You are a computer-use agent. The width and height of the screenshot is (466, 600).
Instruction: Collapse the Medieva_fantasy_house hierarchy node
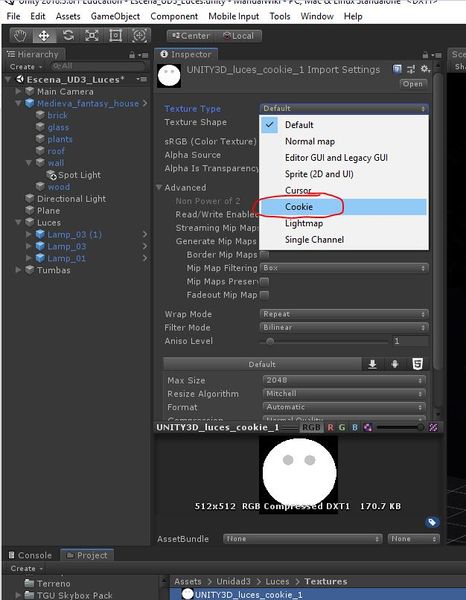(18, 103)
